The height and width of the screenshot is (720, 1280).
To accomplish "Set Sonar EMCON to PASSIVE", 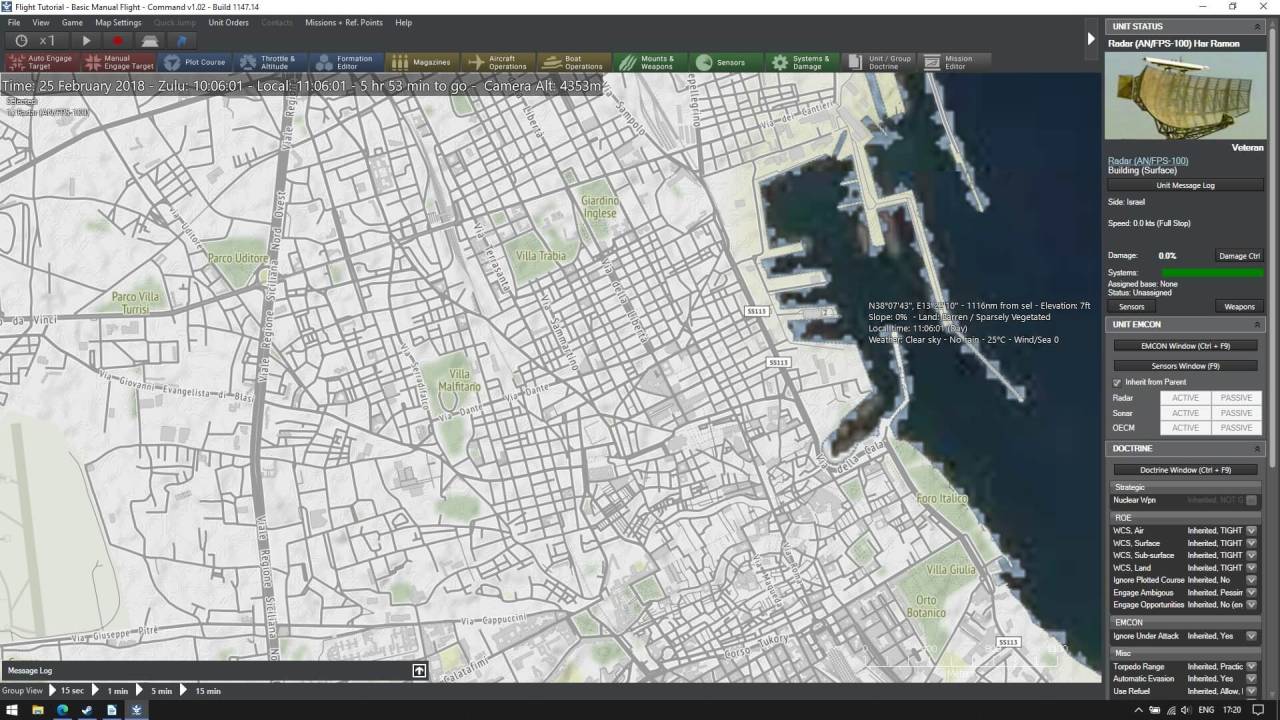I will (1236, 413).
